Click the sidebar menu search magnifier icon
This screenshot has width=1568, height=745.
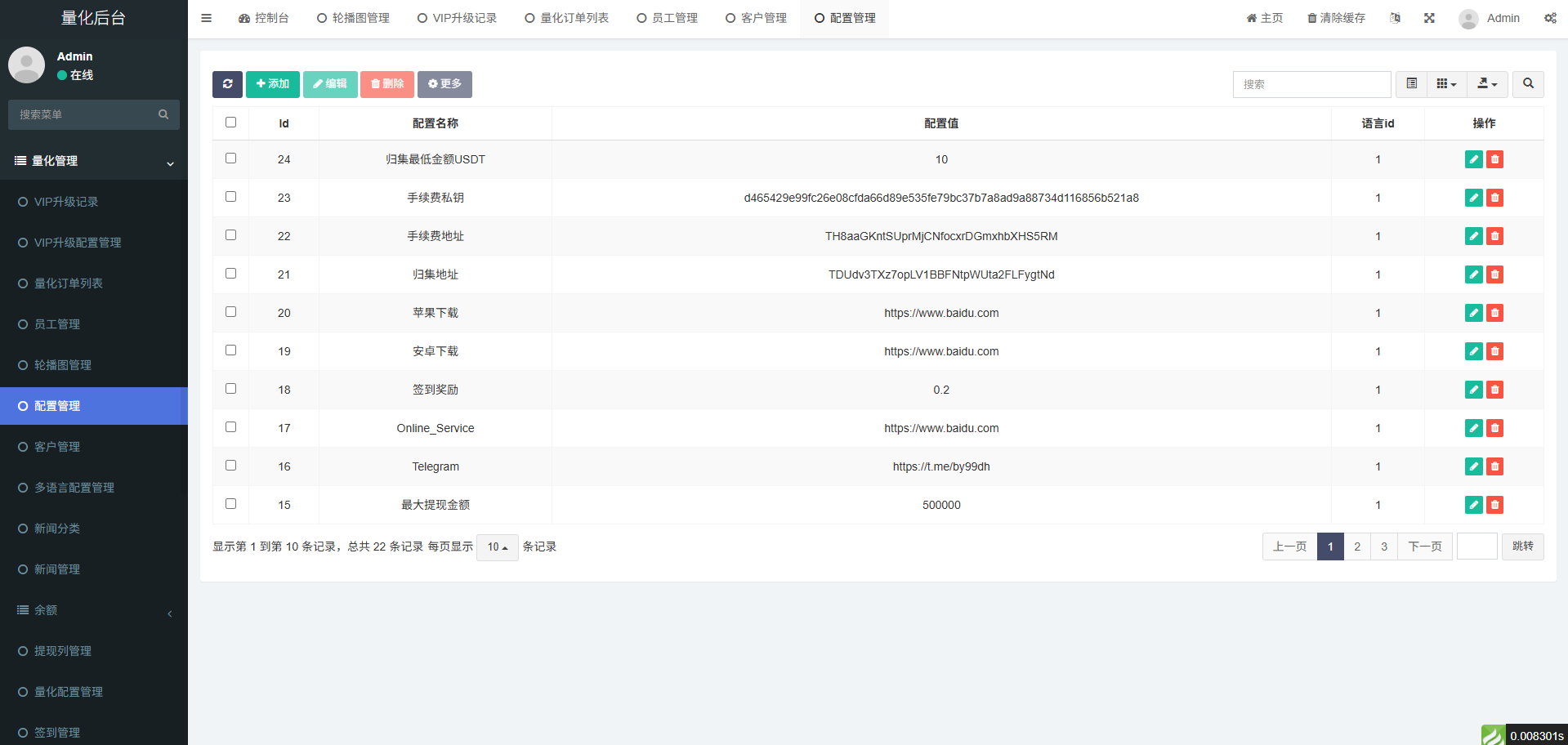[163, 114]
